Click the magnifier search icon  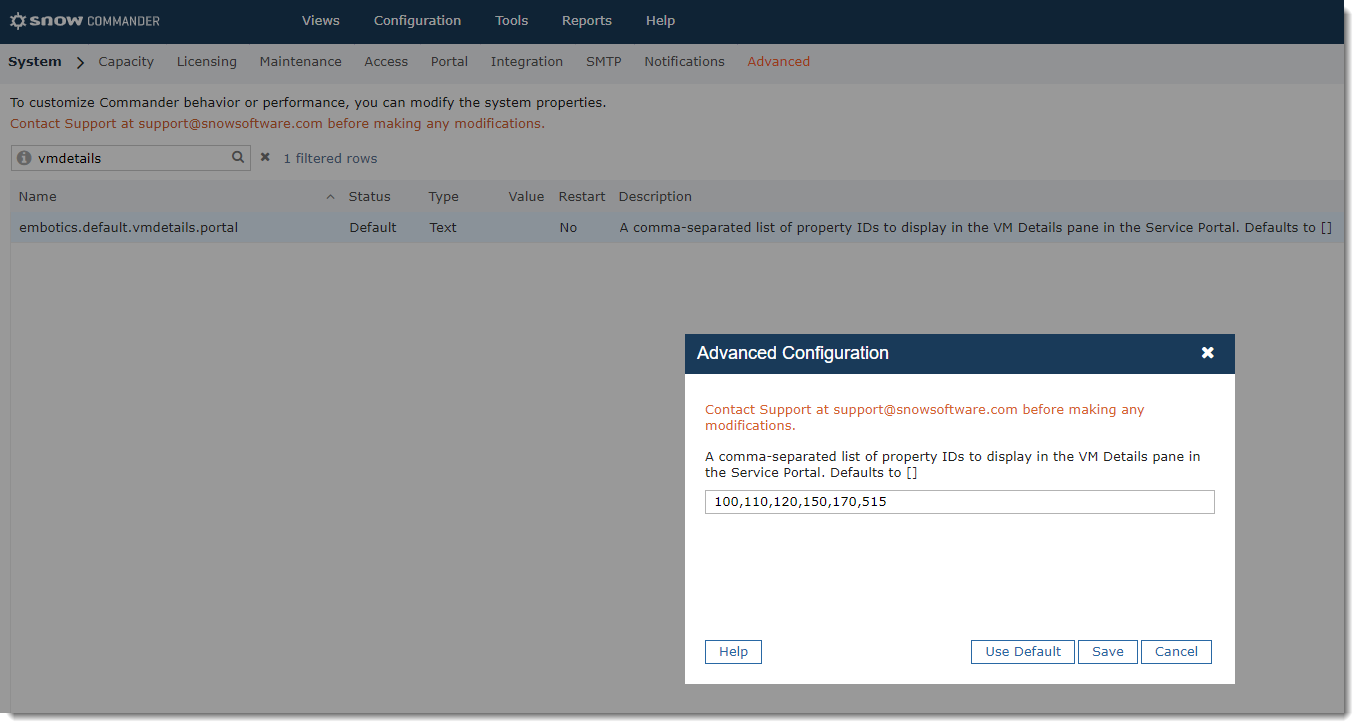point(238,157)
